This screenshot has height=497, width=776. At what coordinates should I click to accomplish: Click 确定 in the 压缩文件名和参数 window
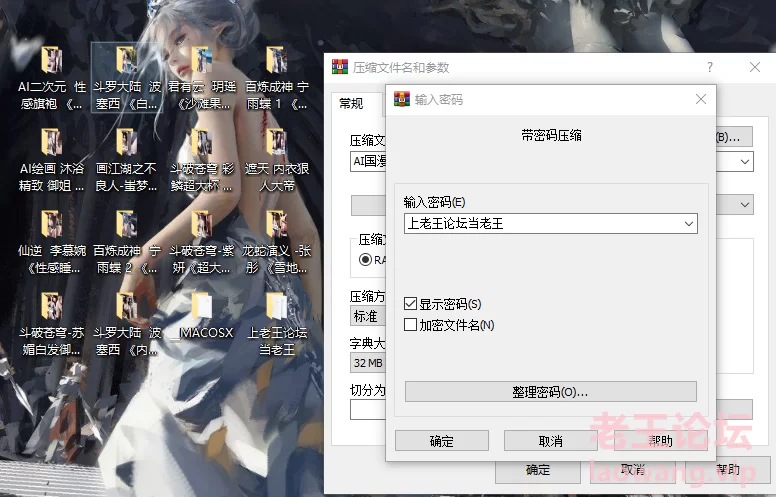click(538, 469)
